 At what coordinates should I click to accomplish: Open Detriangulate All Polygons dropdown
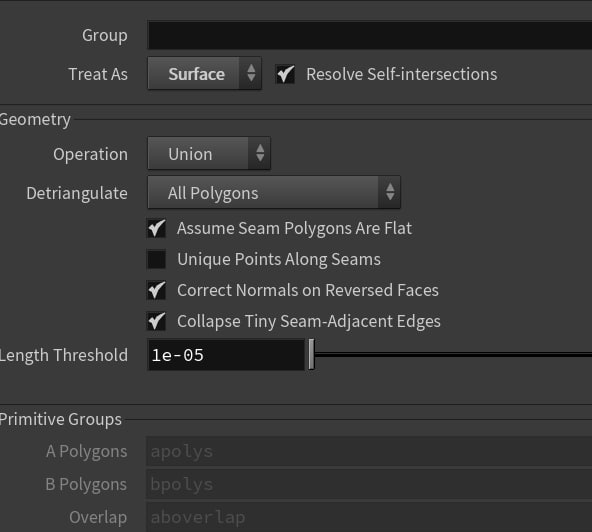[274, 192]
